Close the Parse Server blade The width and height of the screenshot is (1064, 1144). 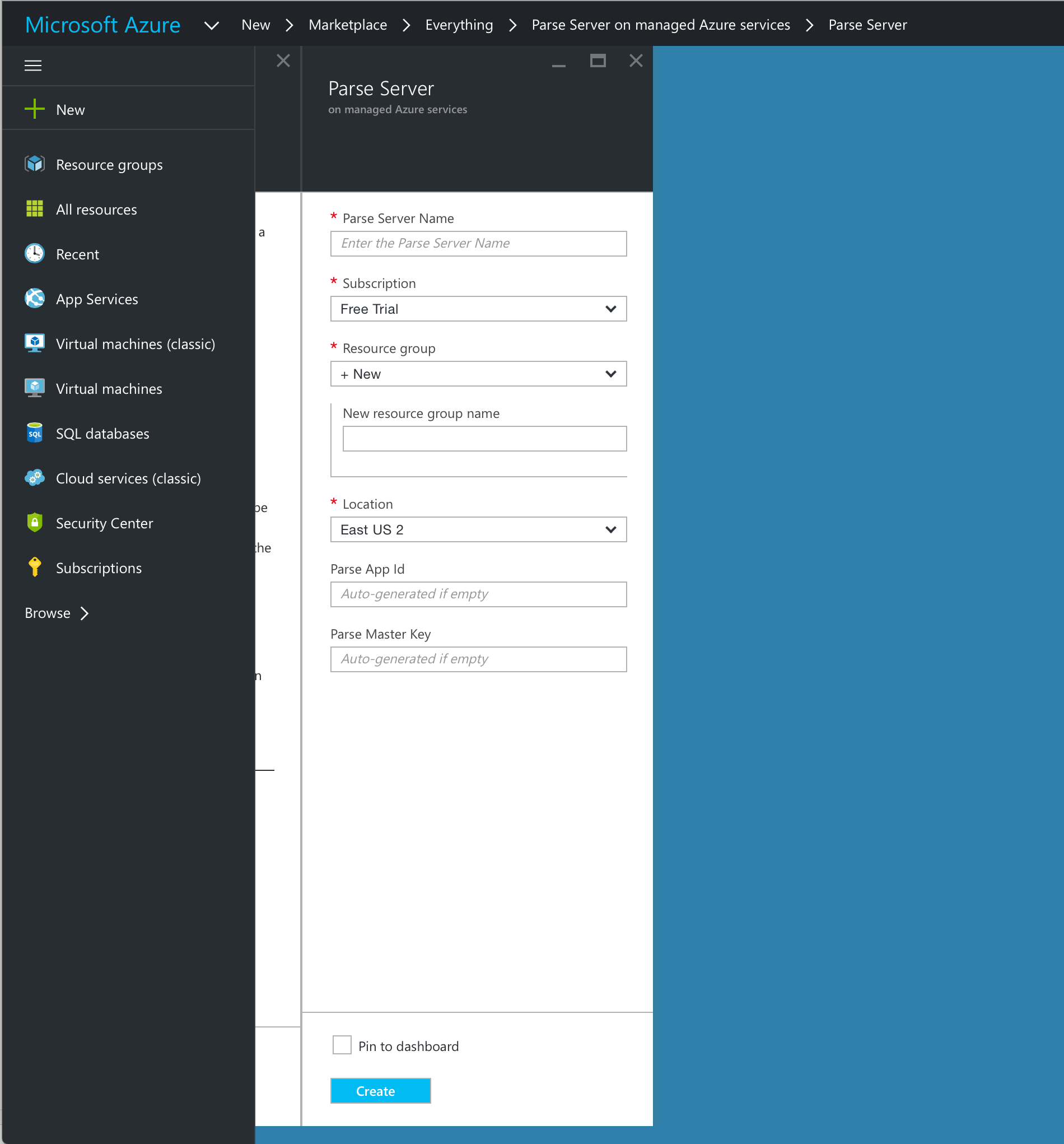point(636,61)
